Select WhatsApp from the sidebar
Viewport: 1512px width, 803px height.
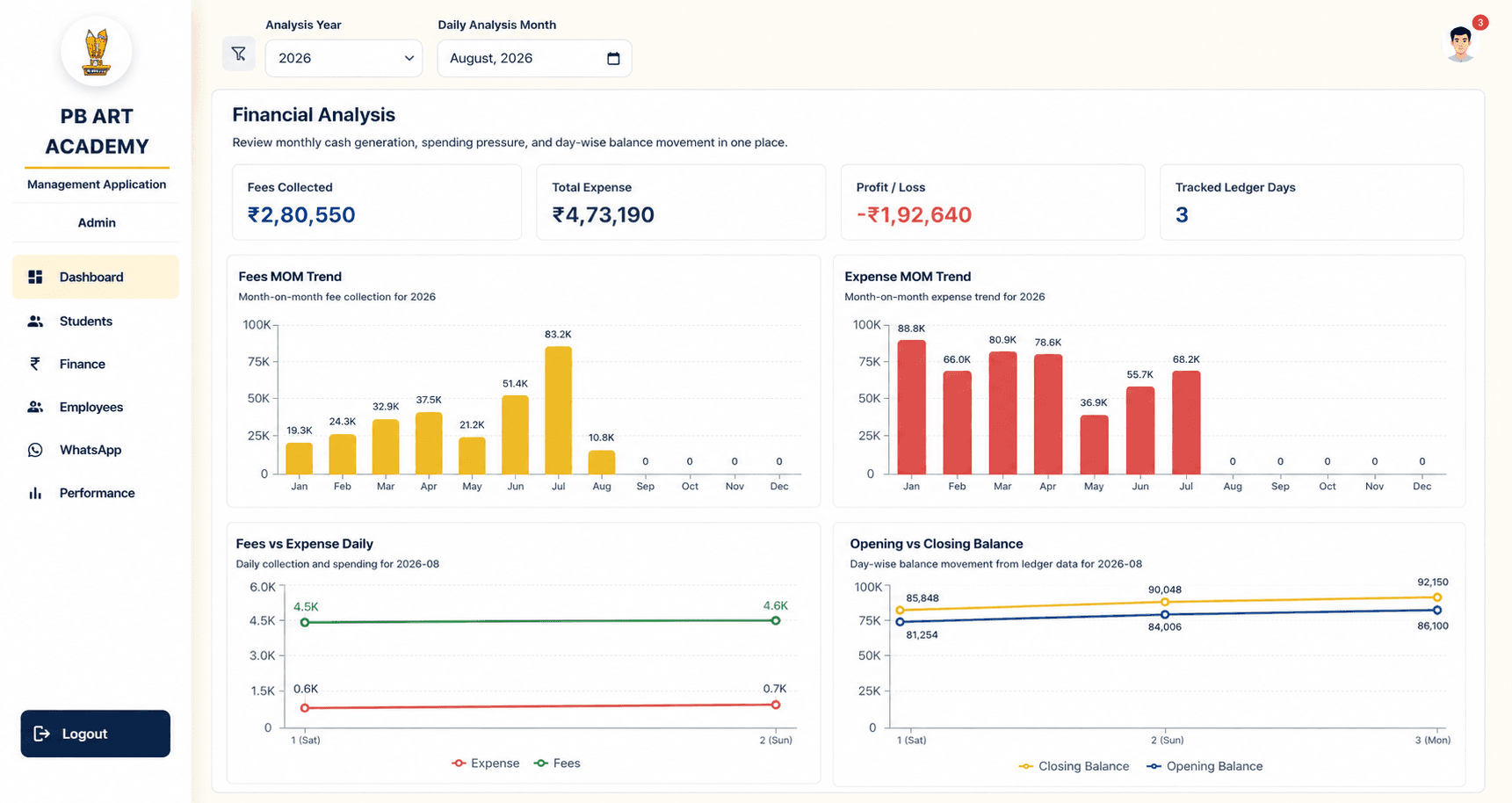(x=96, y=450)
